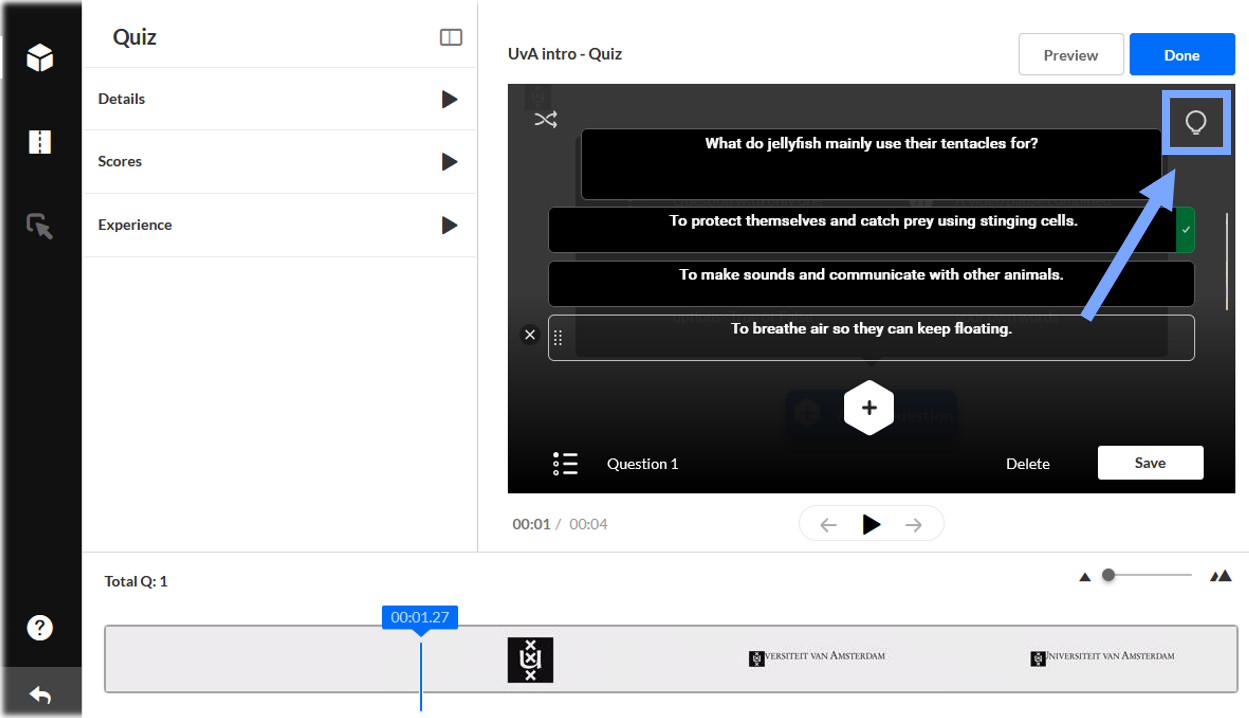The image size is (1249, 718).
Task: Adjust the timeline zoom slider handle
Action: point(1108,575)
